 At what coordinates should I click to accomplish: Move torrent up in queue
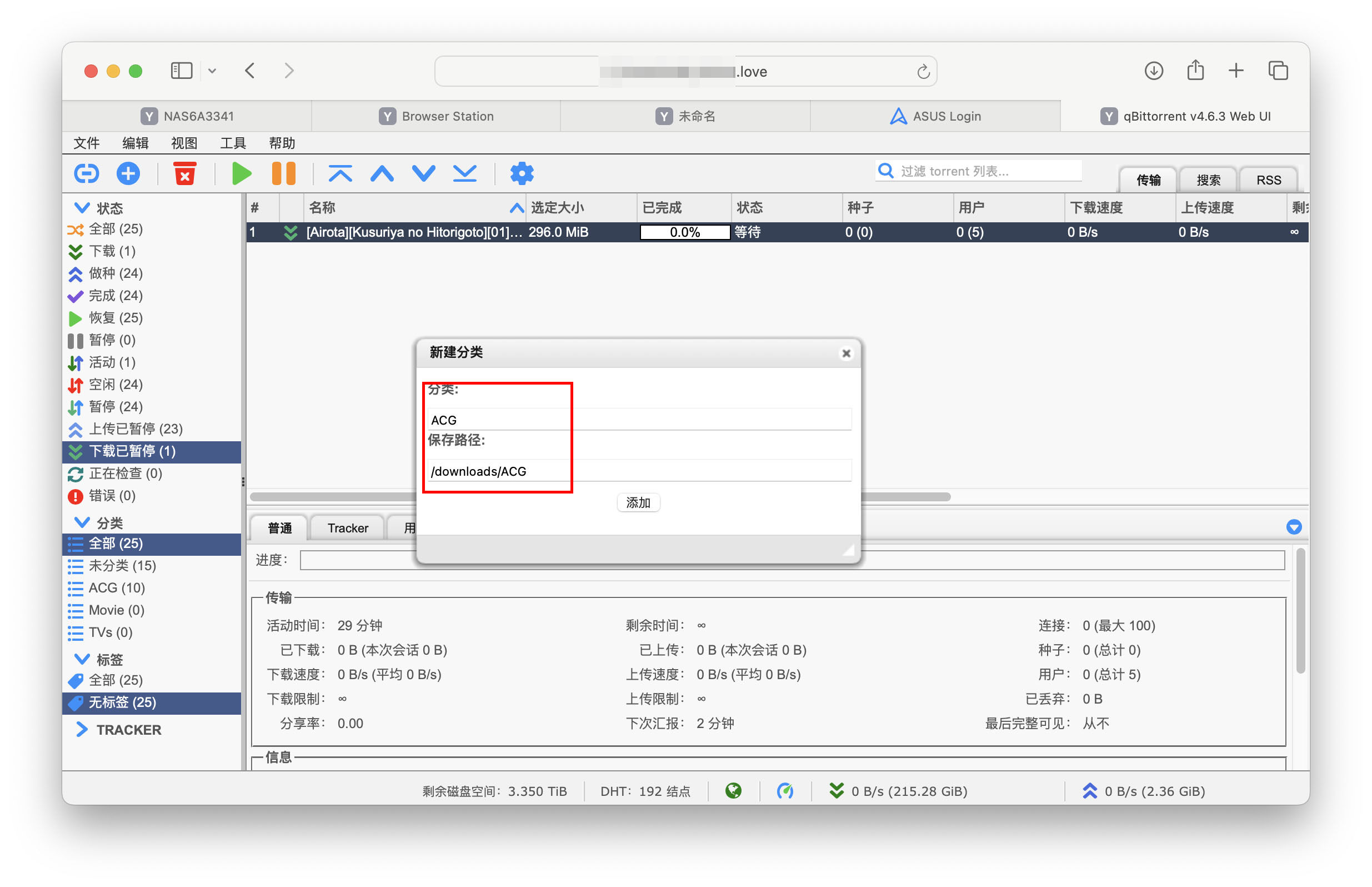click(x=382, y=173)
